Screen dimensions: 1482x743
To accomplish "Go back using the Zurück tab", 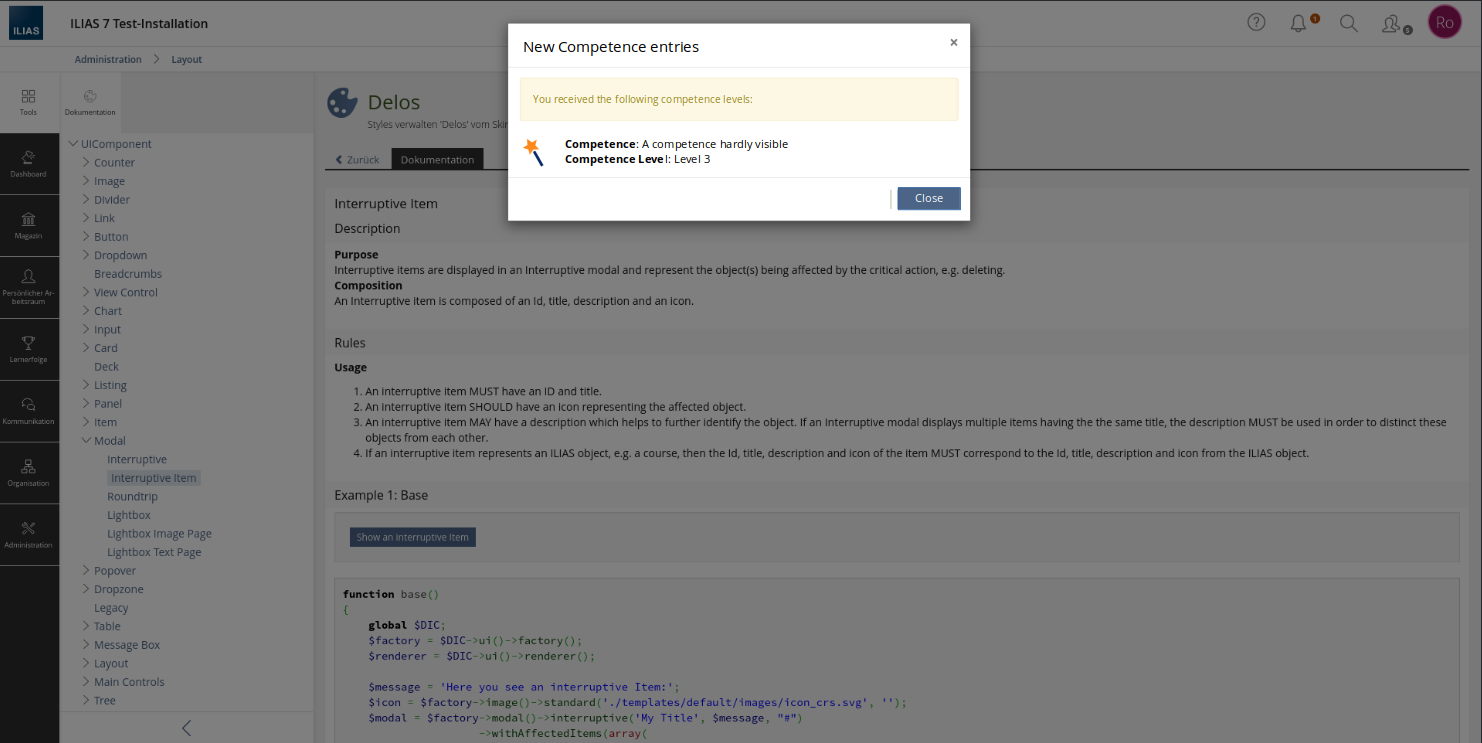I will click(357, 160).
